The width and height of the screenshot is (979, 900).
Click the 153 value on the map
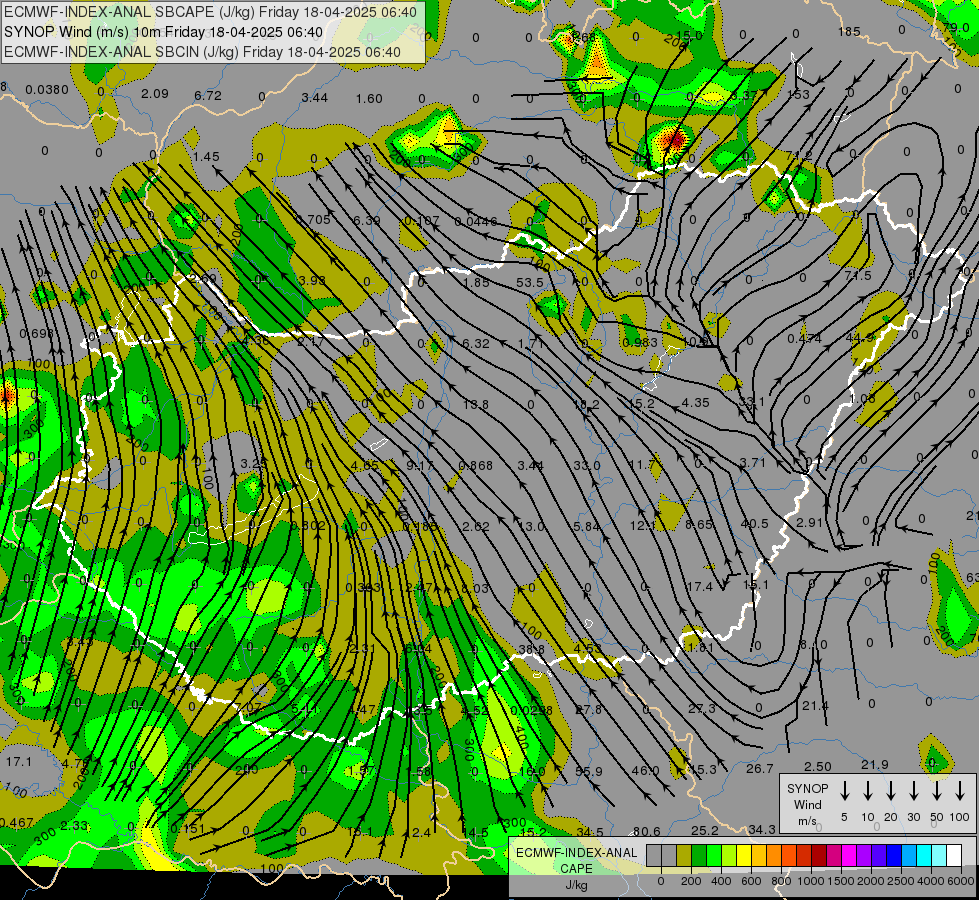pyautogui.click(x=798, y=94)
